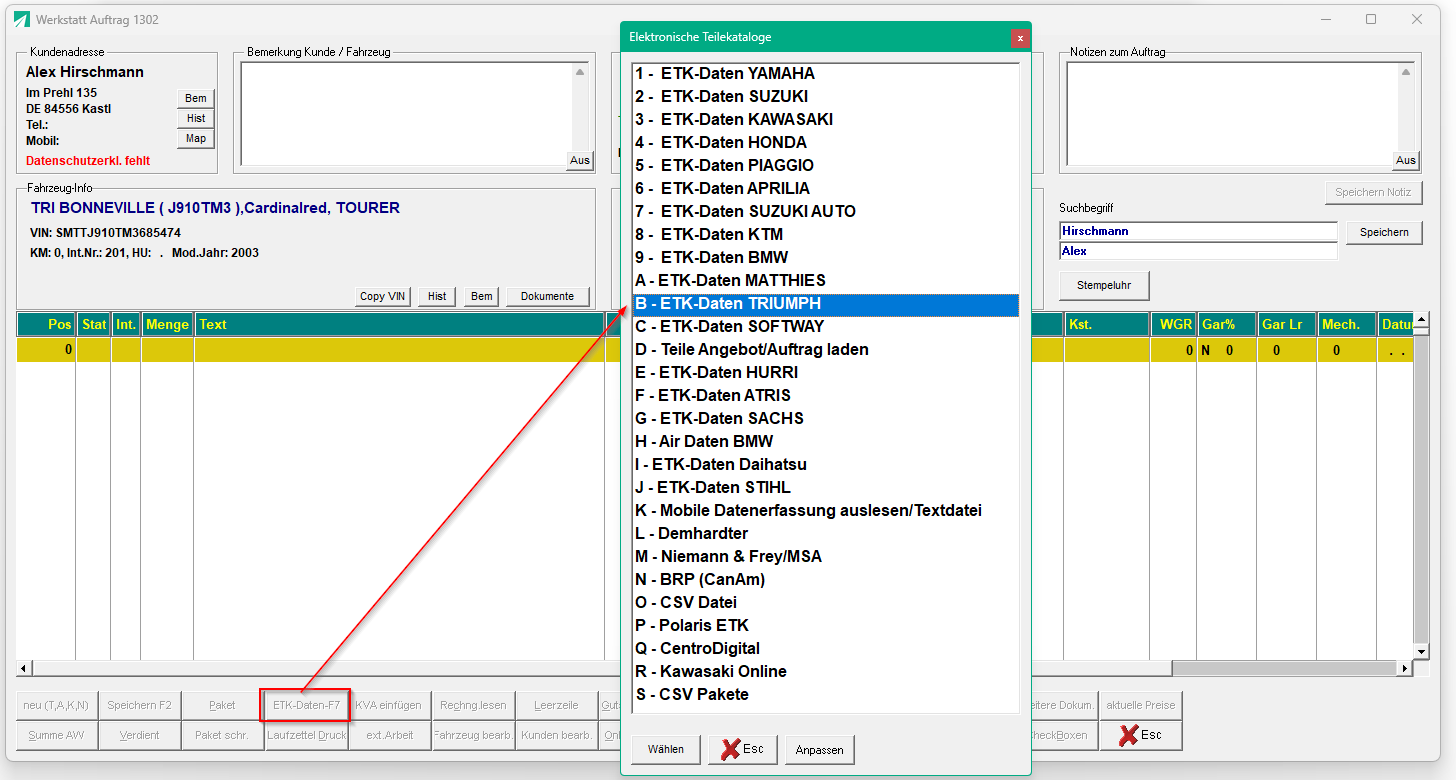
Task: Click Bem button next to Kundenadresse
Action: [196, 98]
